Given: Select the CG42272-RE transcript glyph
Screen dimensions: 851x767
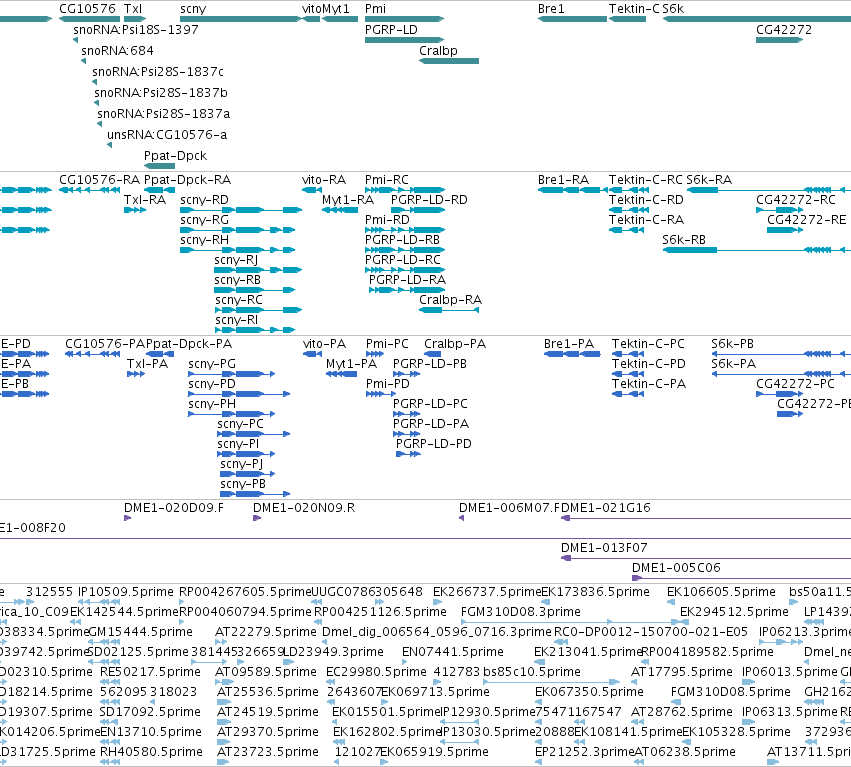Looking at the screenshot, I should pos(785,230).
